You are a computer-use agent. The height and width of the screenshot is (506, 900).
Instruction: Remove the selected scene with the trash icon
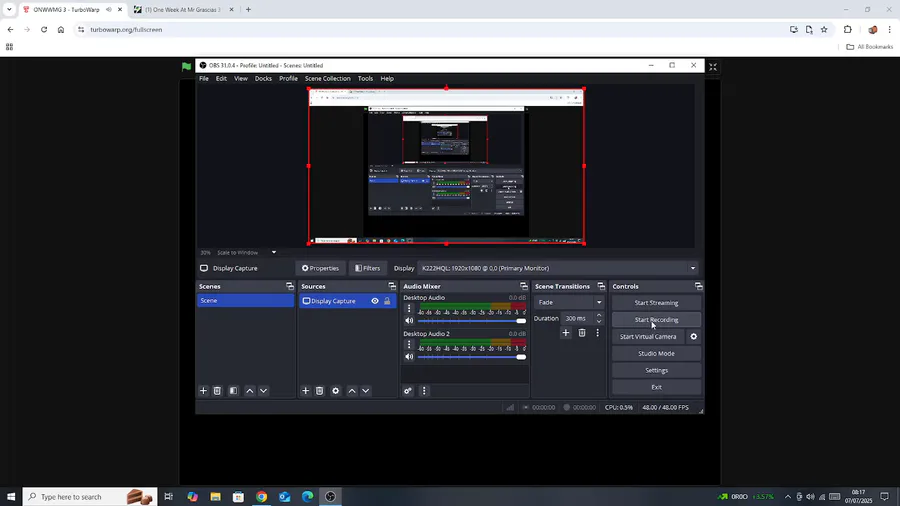coord(217,391)
